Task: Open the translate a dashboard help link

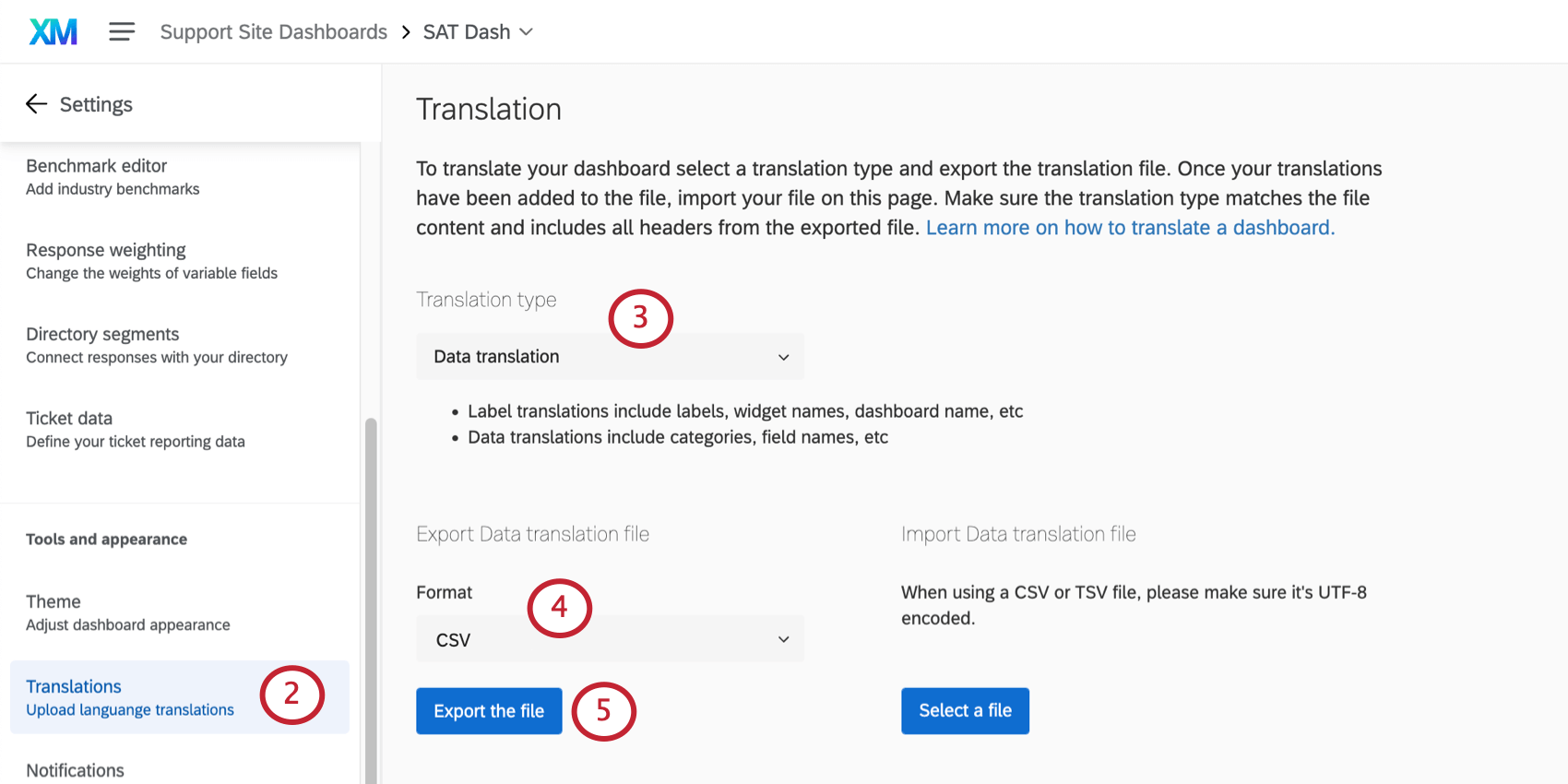Action: [x=1130, y=228]
